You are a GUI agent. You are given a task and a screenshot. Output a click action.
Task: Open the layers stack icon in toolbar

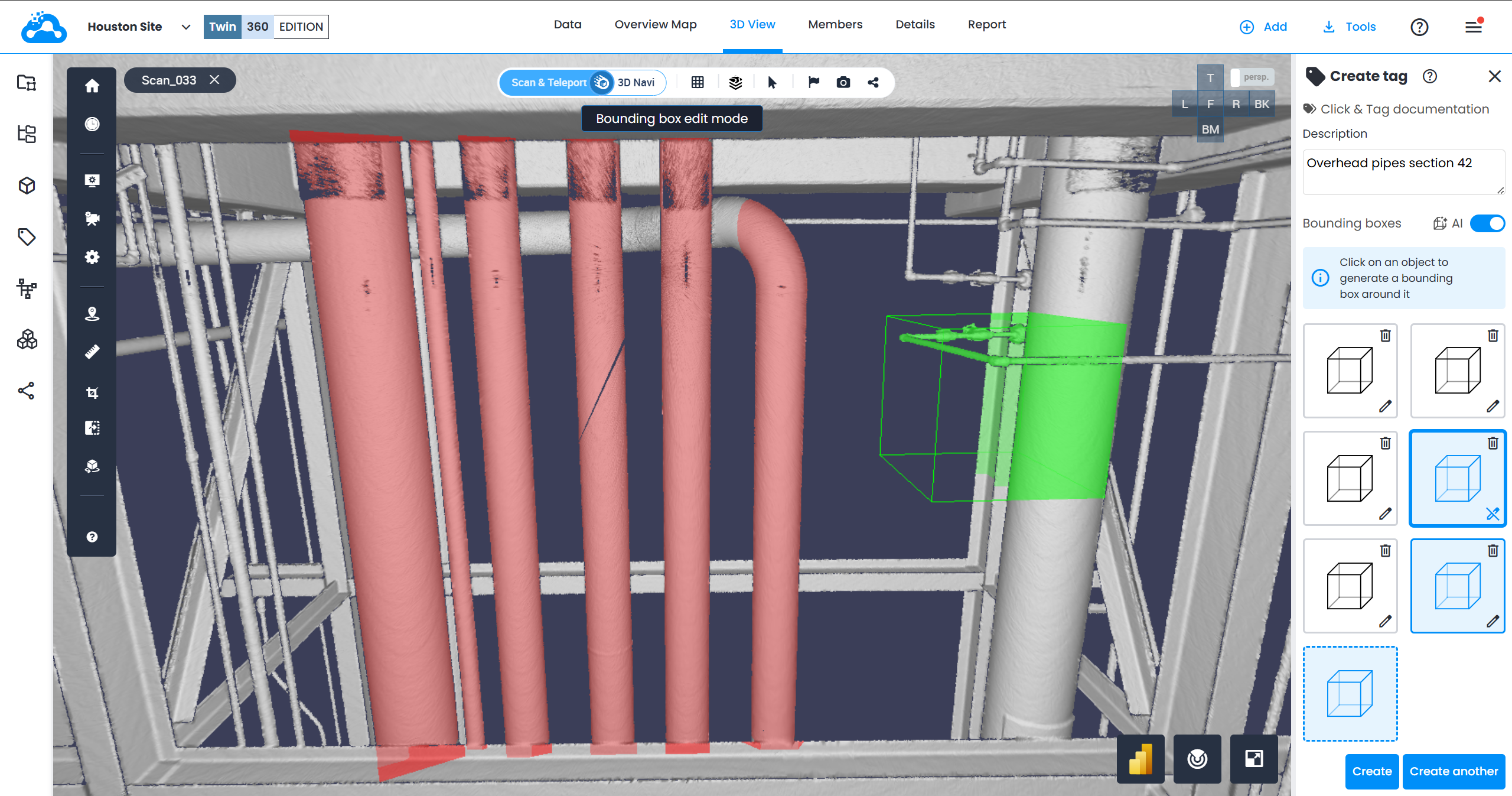pos(735,83)
